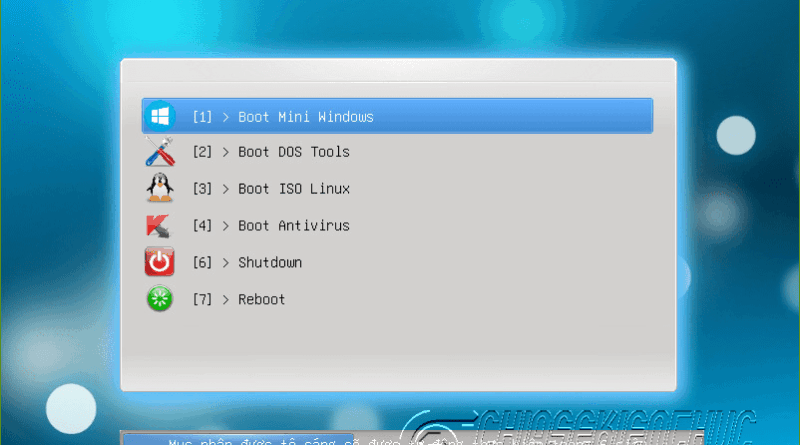Choose the Boot DOS Tools option
The image size is (800, 445).
point(294,152)
